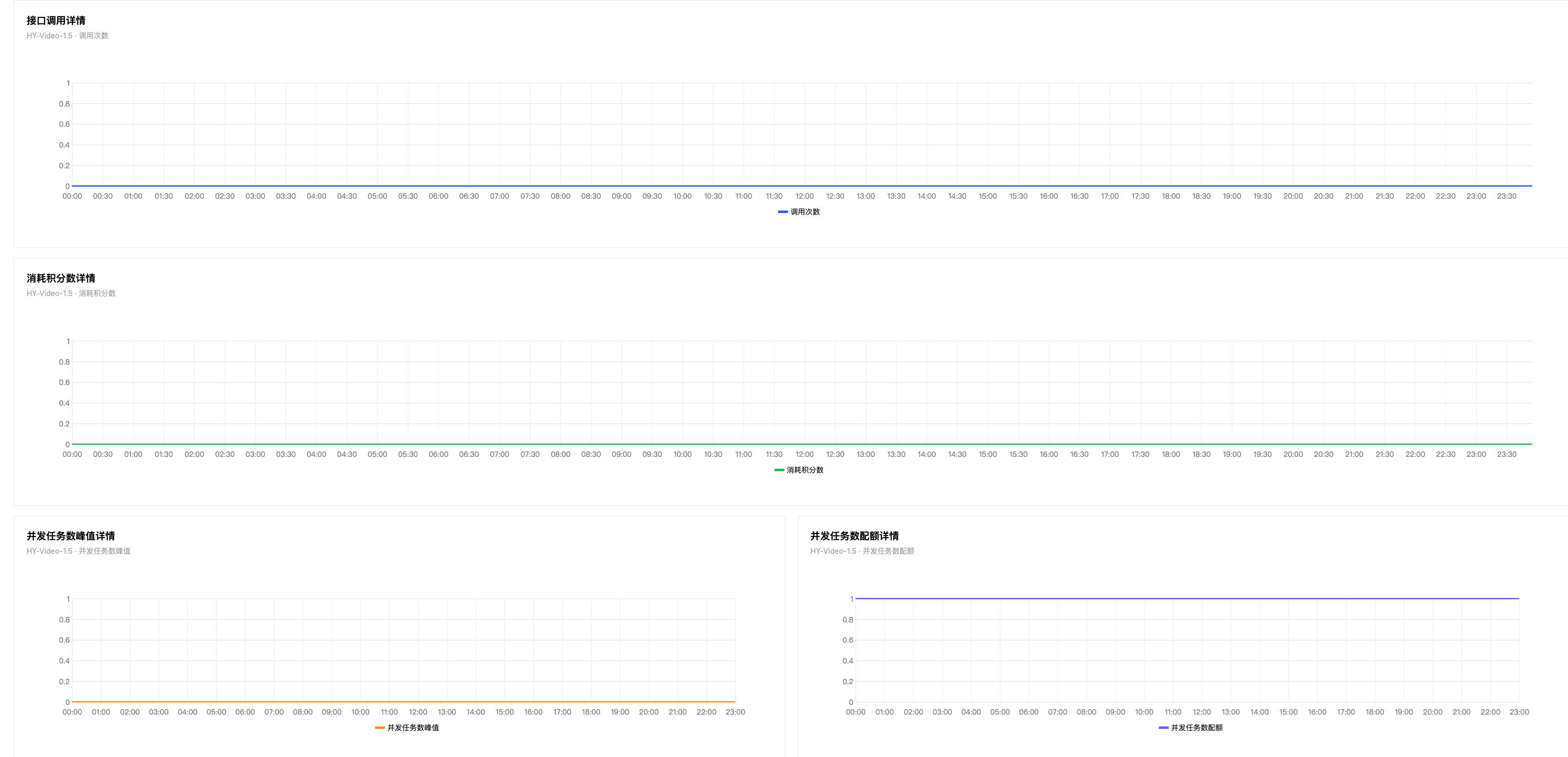Image resolution: width=1568 pixels, height=757 pixels.
Task: Click 23:30 tick on 消耗积分数详情 chart axis
Action: 1507,454
